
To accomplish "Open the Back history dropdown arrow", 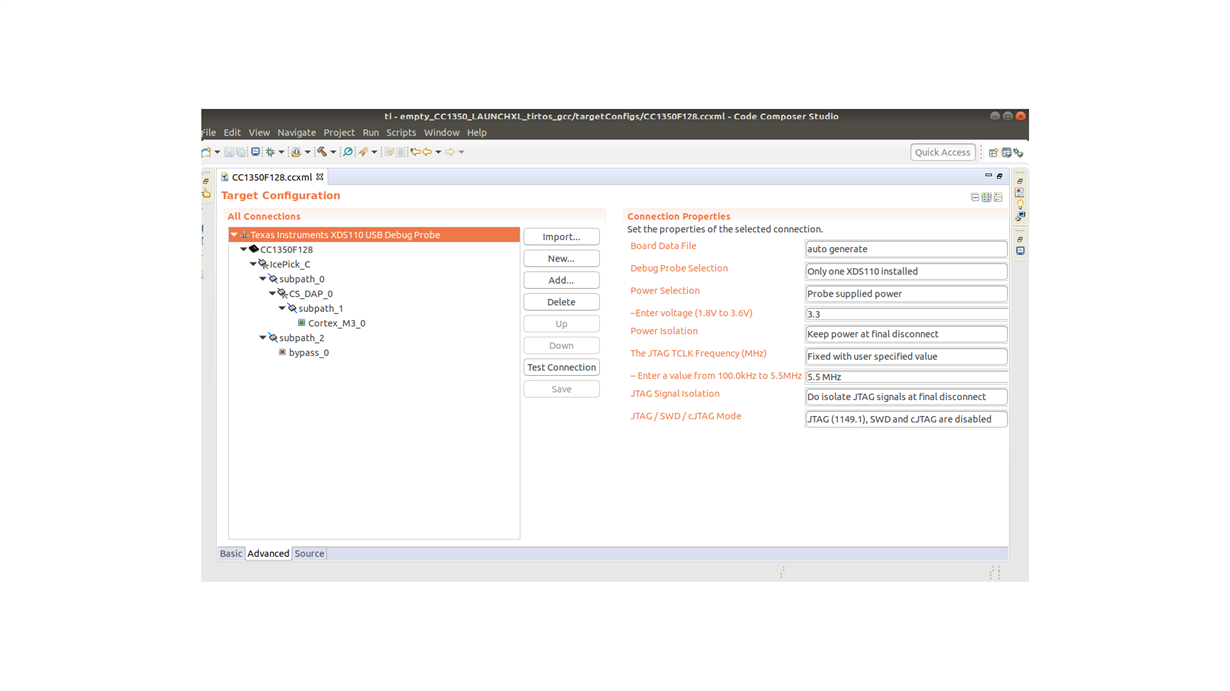I will coord(438,152).
